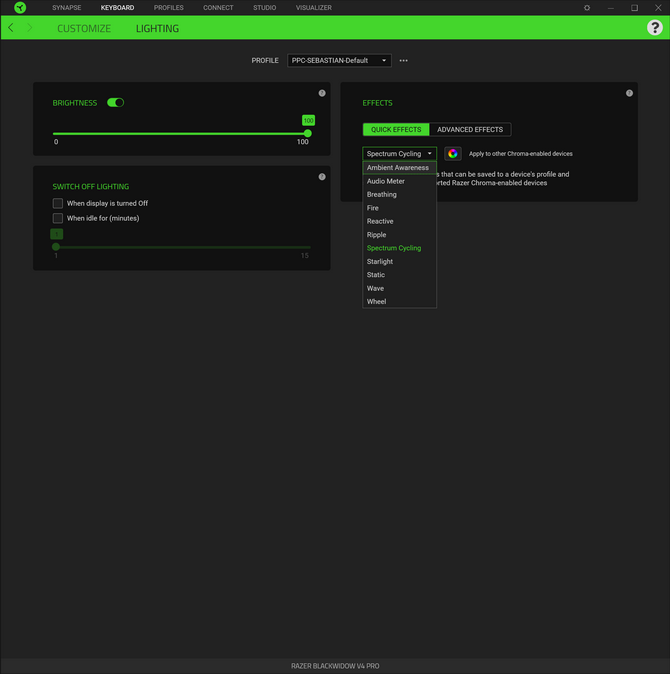The width and height of the screenshot is (670, 674).
Task: Click the idle minutes slider handle
Action: (x=56, y=247)
